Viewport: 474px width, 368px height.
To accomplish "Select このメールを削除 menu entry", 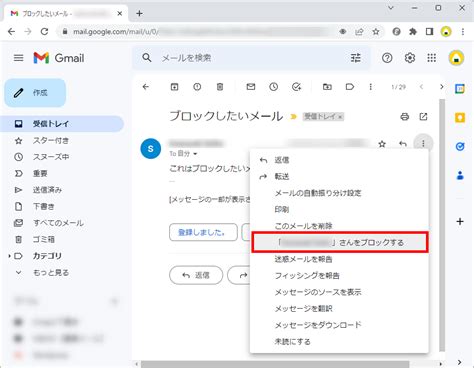I will point(339,226).
